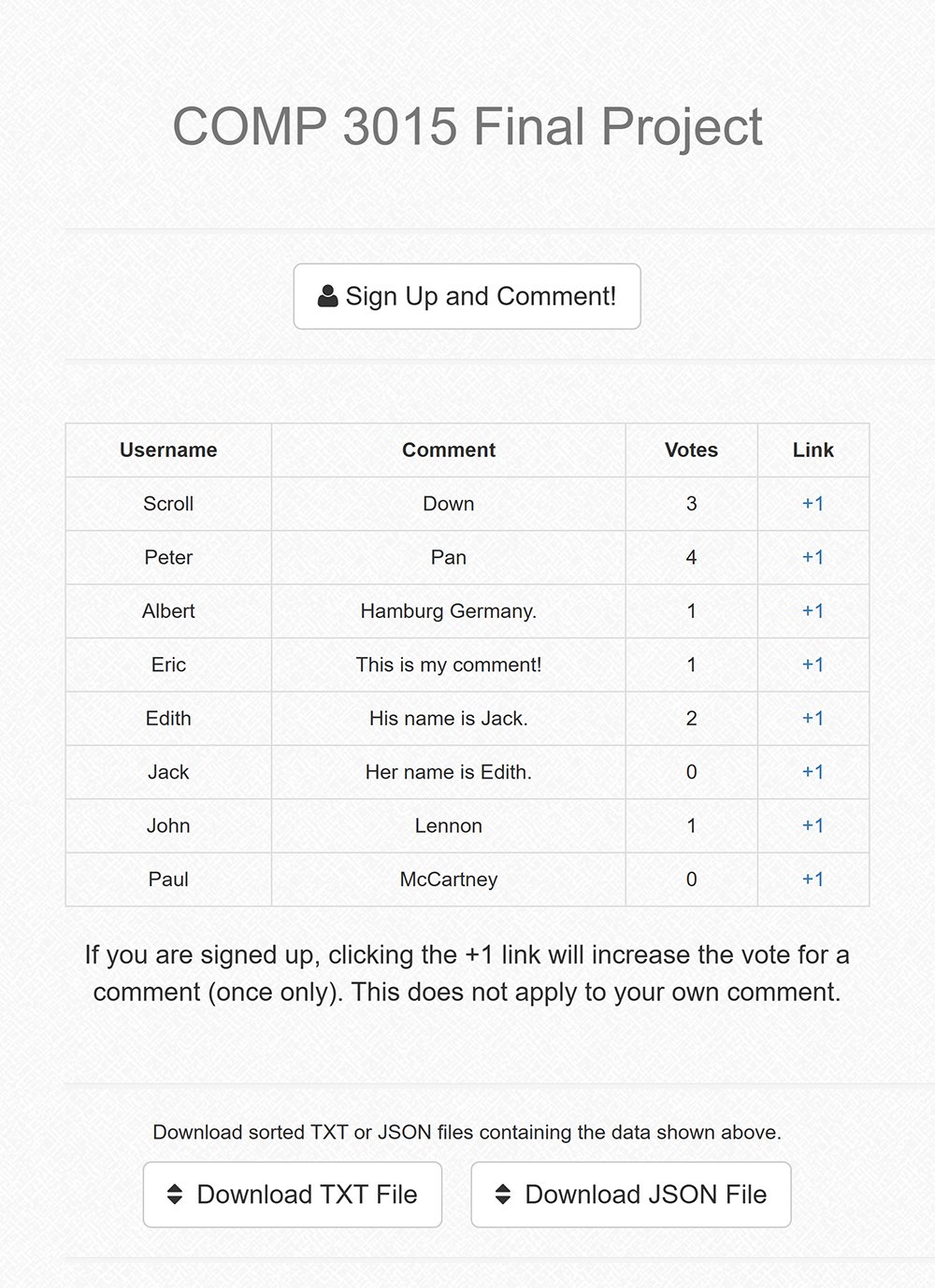Download the TXT File

click(293, 1195)
